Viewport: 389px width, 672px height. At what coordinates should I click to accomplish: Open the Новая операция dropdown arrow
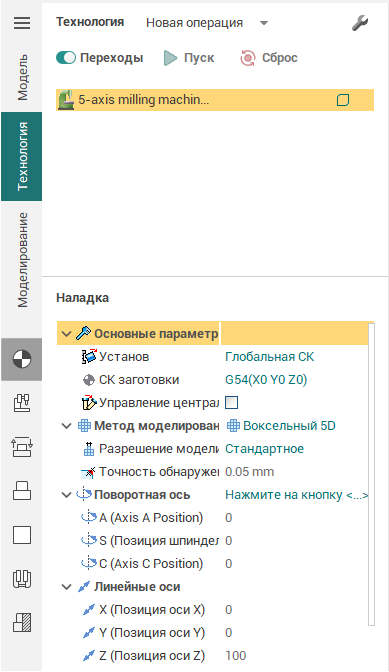(264, 23)
